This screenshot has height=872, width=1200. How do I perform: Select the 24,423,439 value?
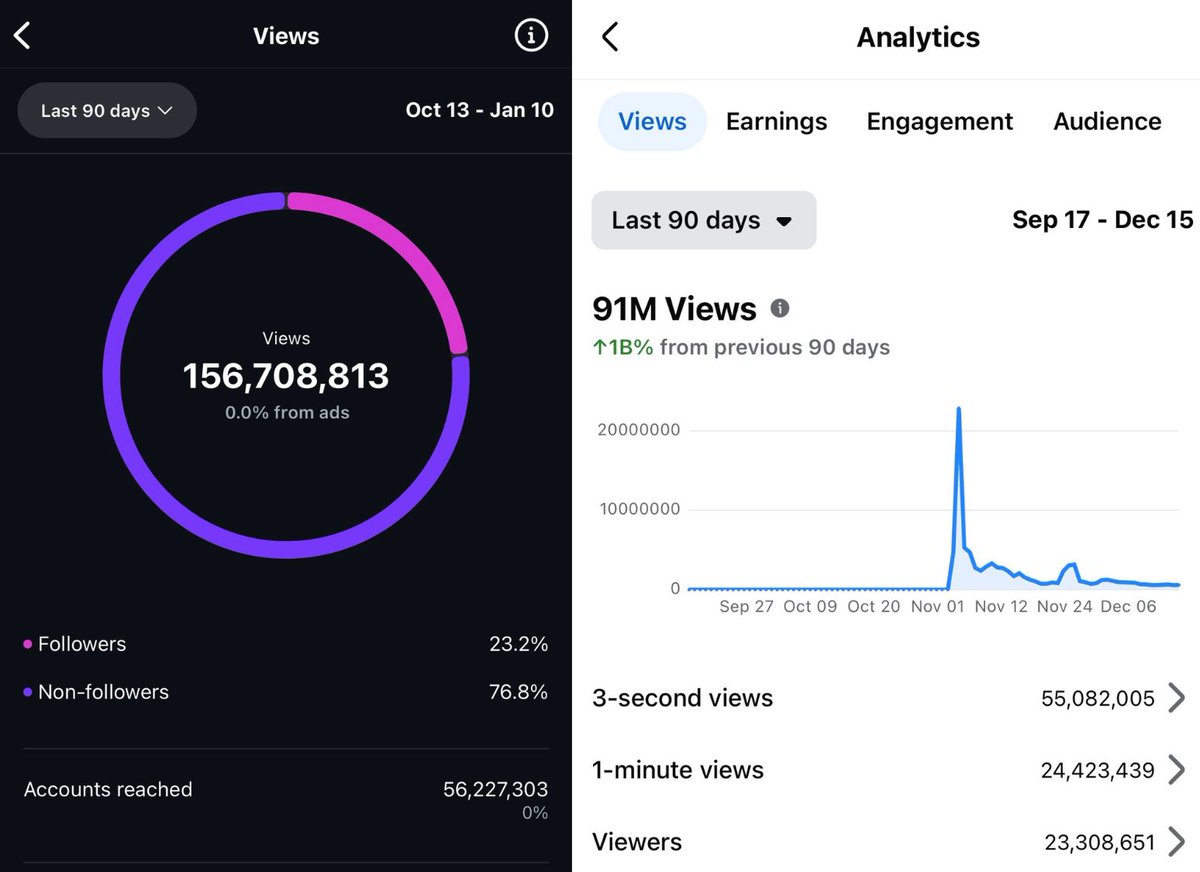pos(1098,770)
